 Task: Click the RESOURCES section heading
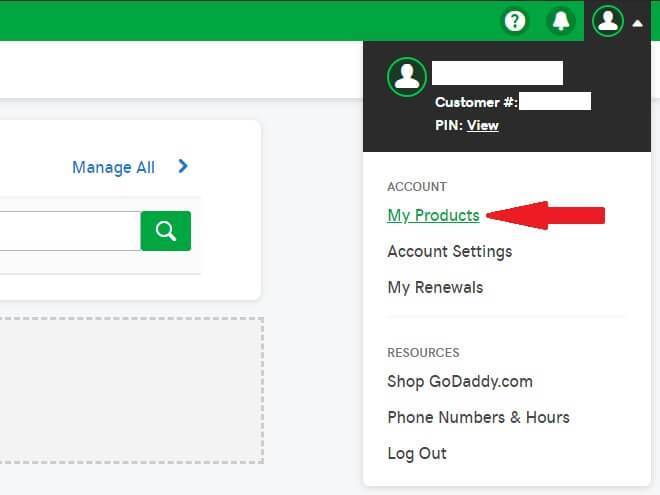click(x=423, y=352)
